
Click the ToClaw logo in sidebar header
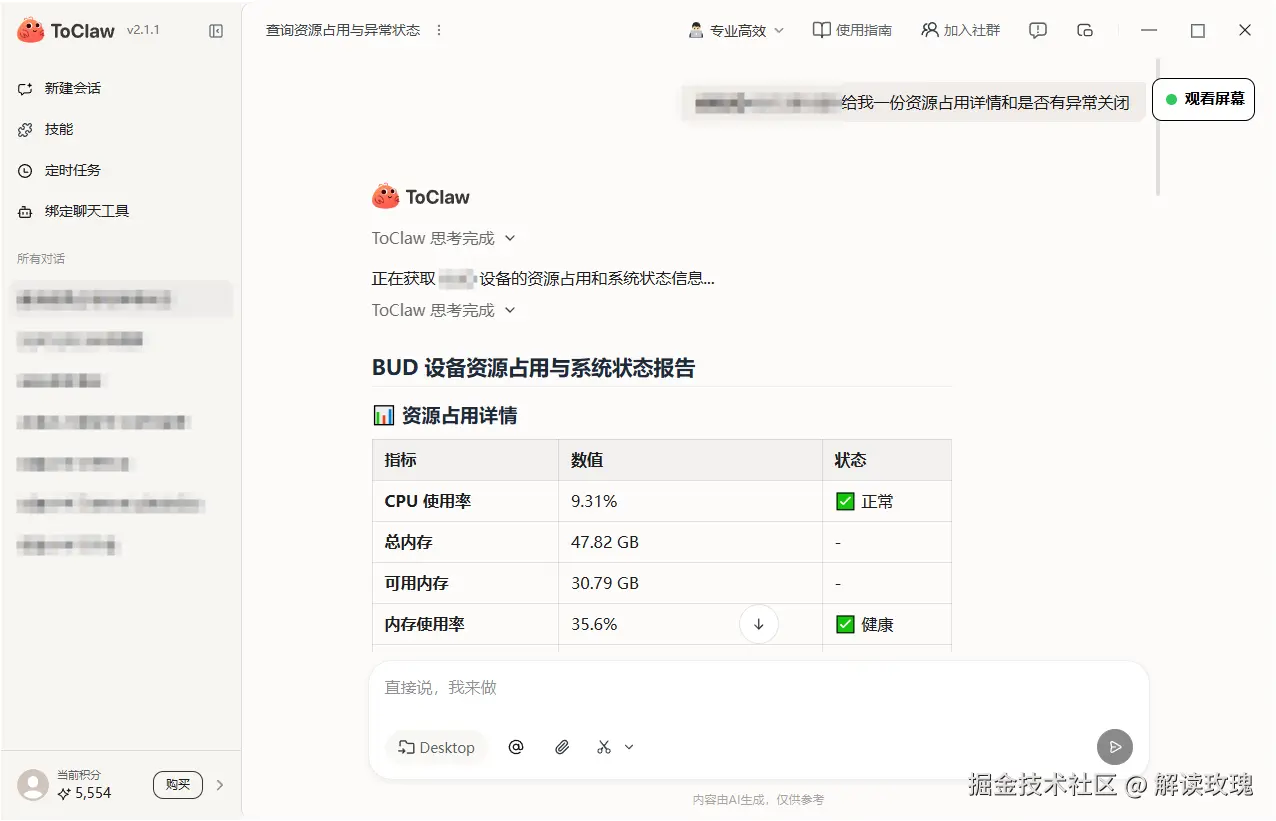click(66, 31)
